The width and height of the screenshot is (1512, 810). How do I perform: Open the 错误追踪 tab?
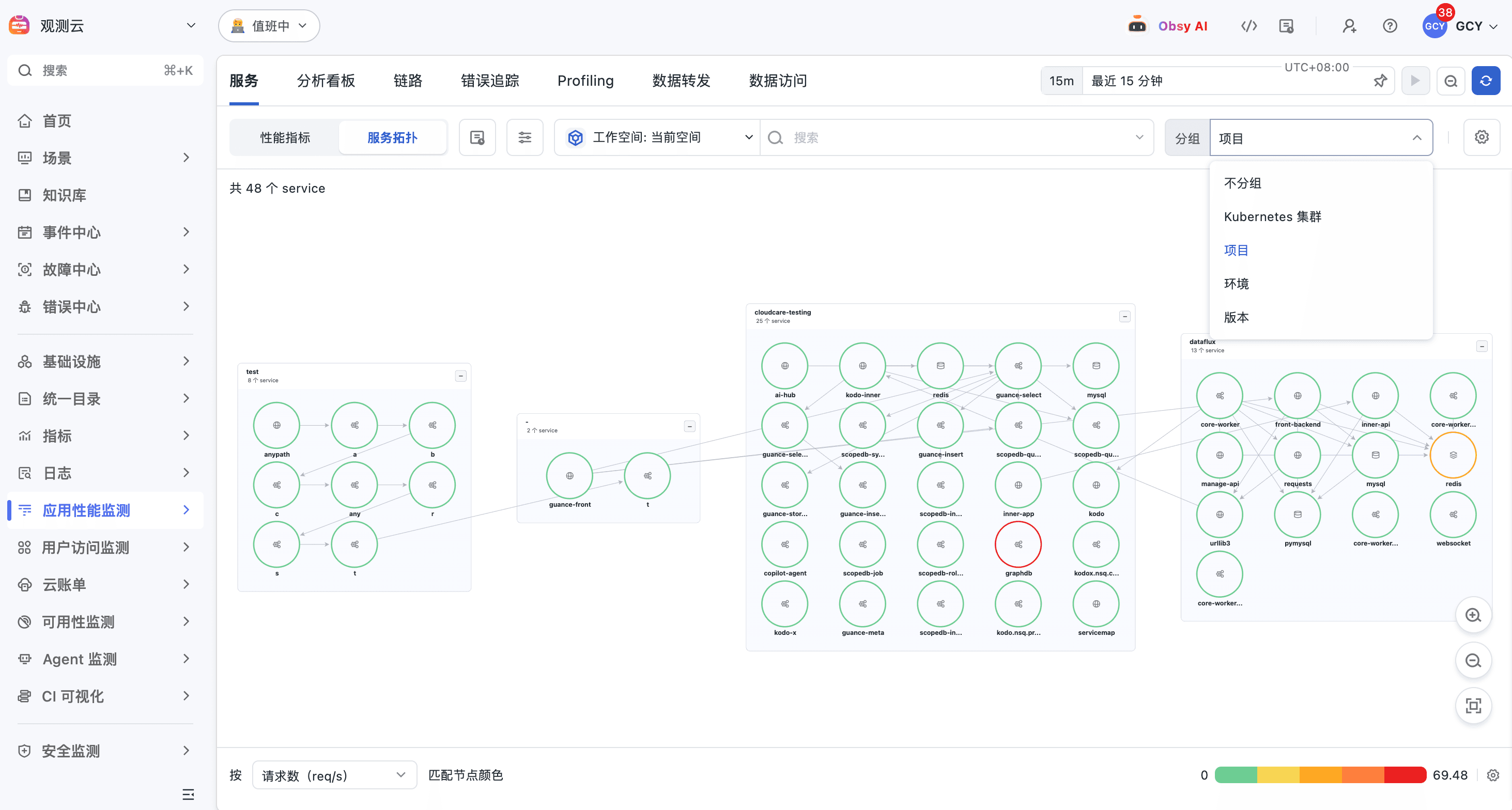coord(490,81)
